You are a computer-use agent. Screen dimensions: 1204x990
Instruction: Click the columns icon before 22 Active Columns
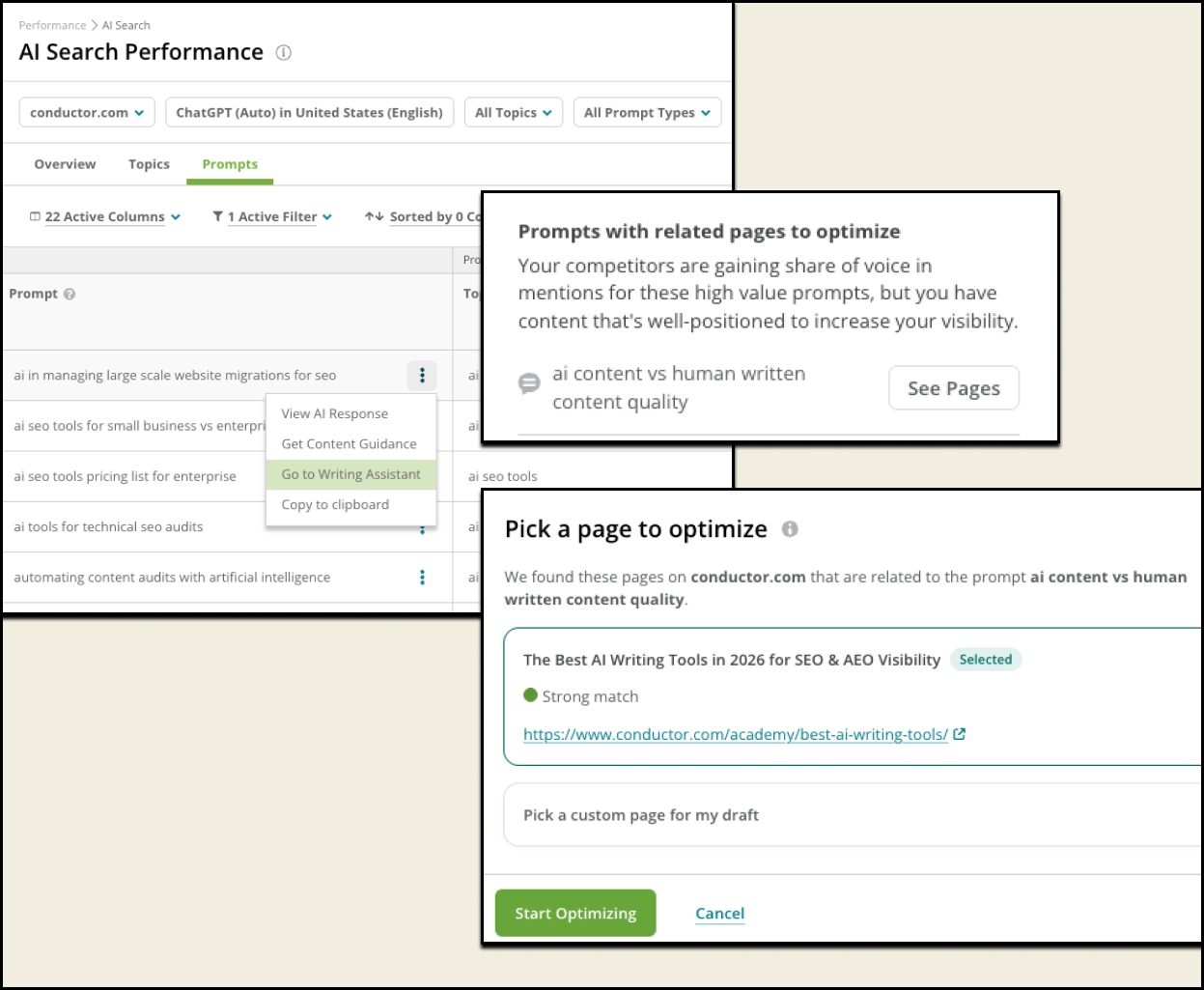pyautogui.click(x=35, y=216)
